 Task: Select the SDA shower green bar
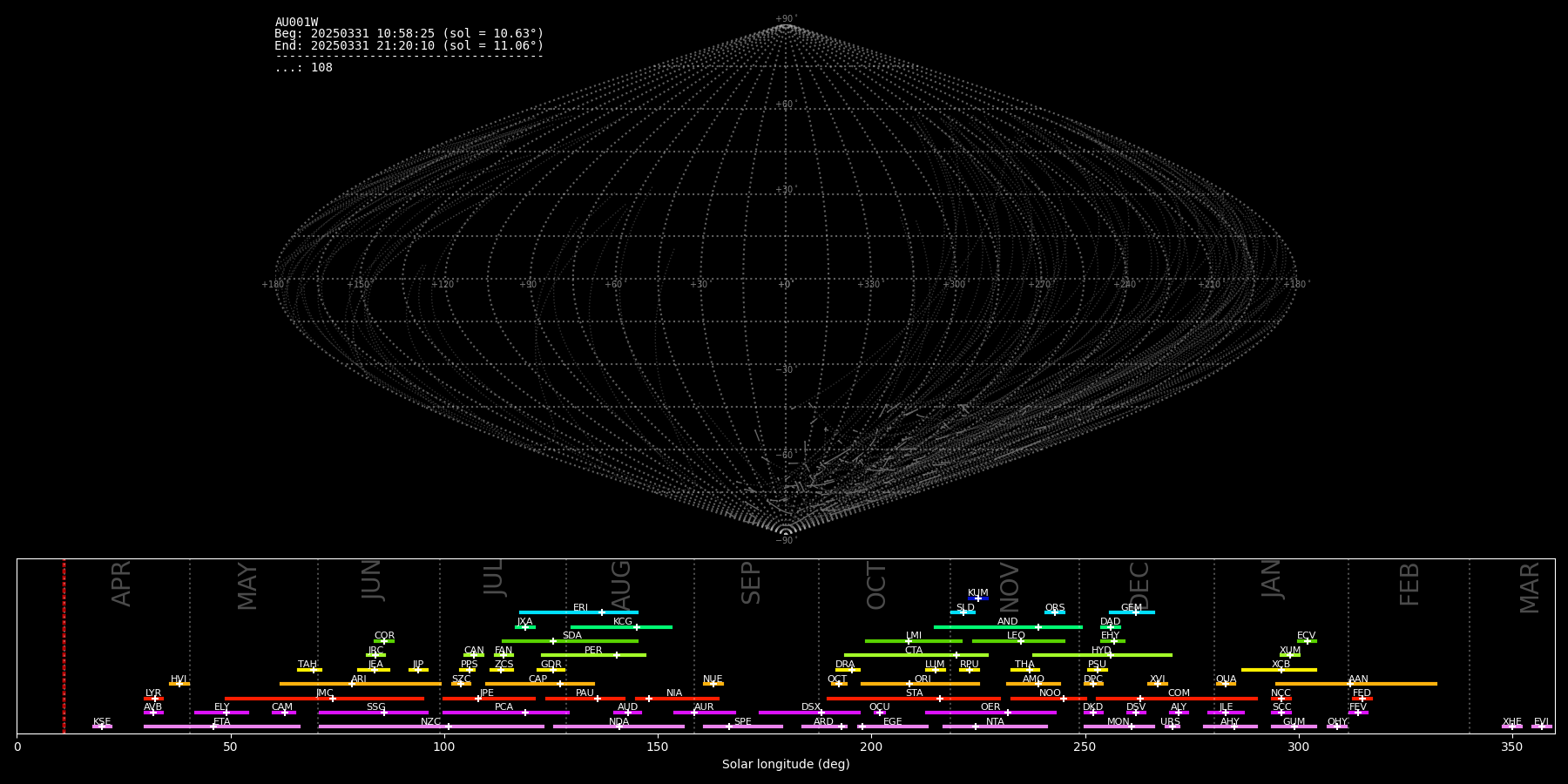(x=570, y=641)
